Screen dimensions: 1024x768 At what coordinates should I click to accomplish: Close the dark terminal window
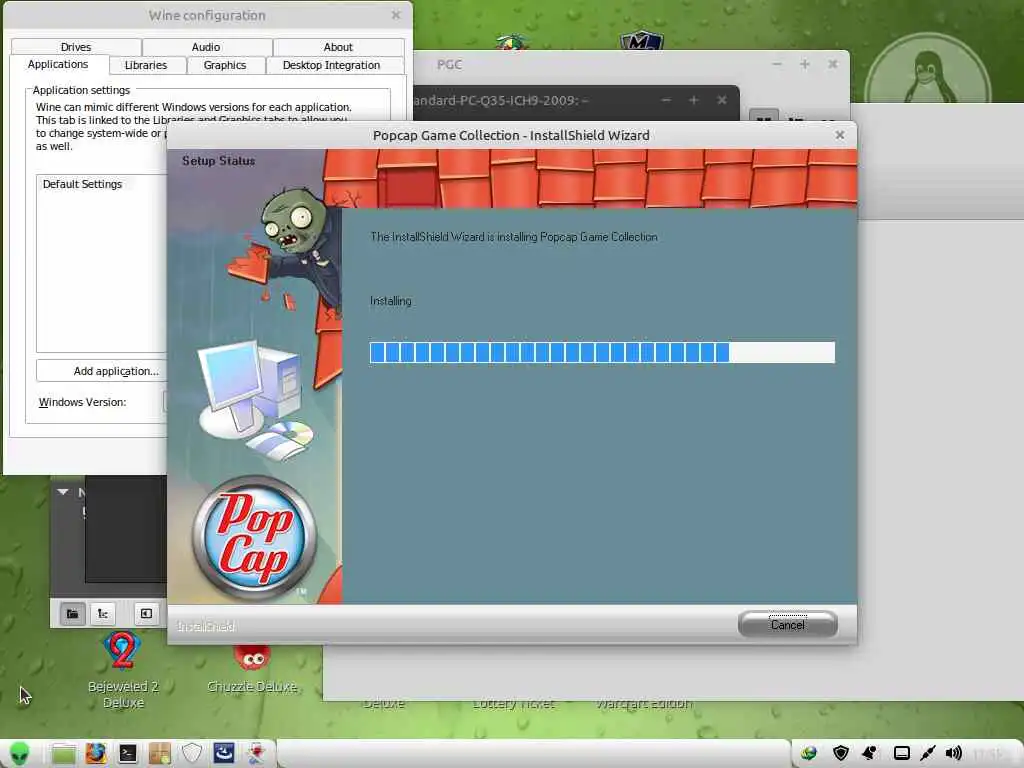(722, 100)
